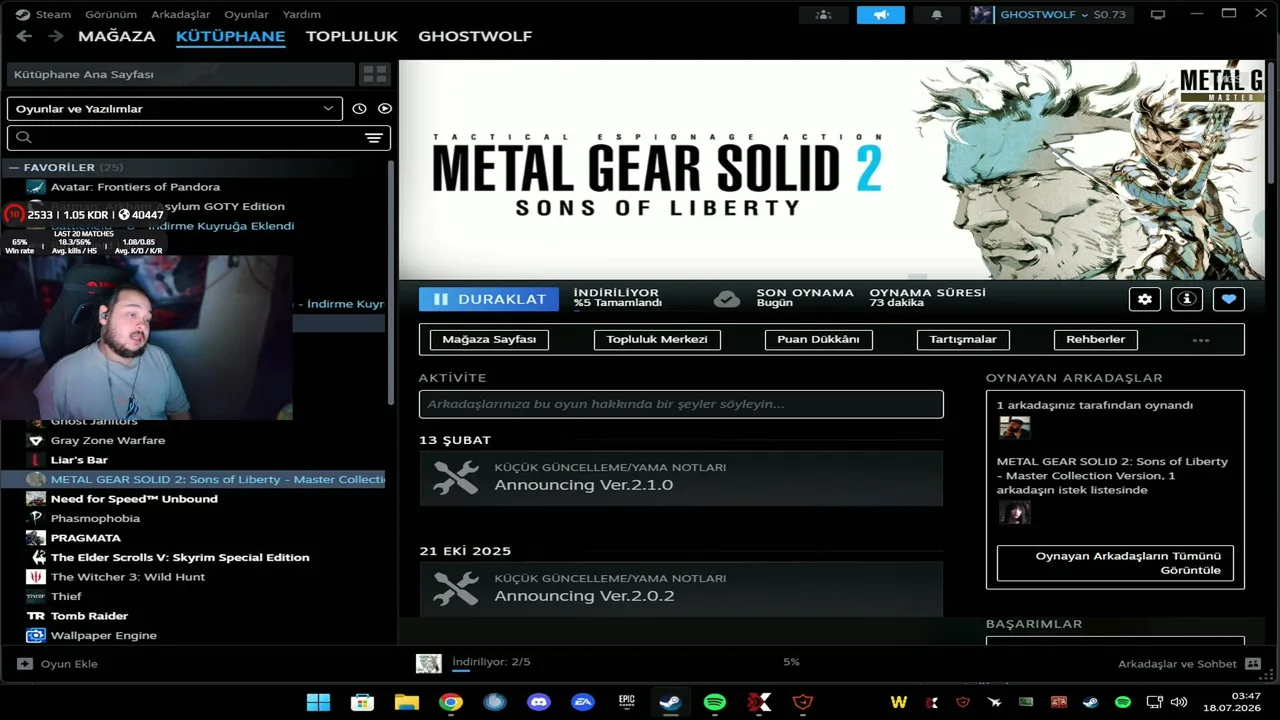Sort library by recent activity clock icon
The height and width of the screenshot is (720, 1280).
coord(360,108)
